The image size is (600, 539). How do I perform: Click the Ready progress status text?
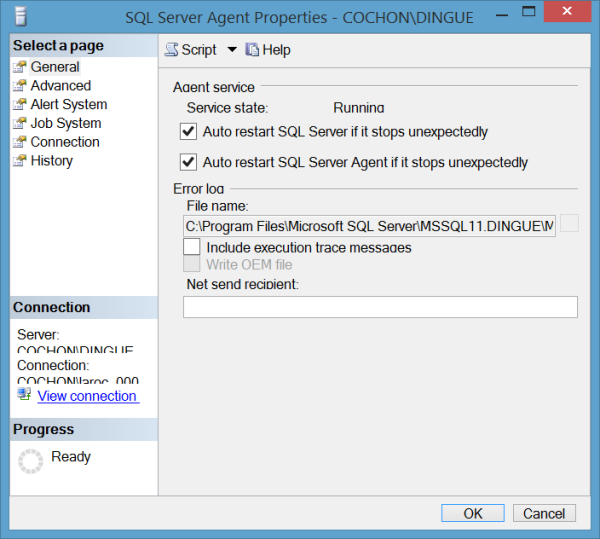[71, 457]
